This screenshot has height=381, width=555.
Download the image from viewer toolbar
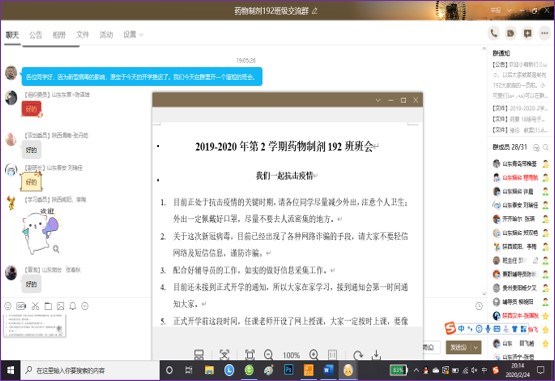click(x=377, y=354)
